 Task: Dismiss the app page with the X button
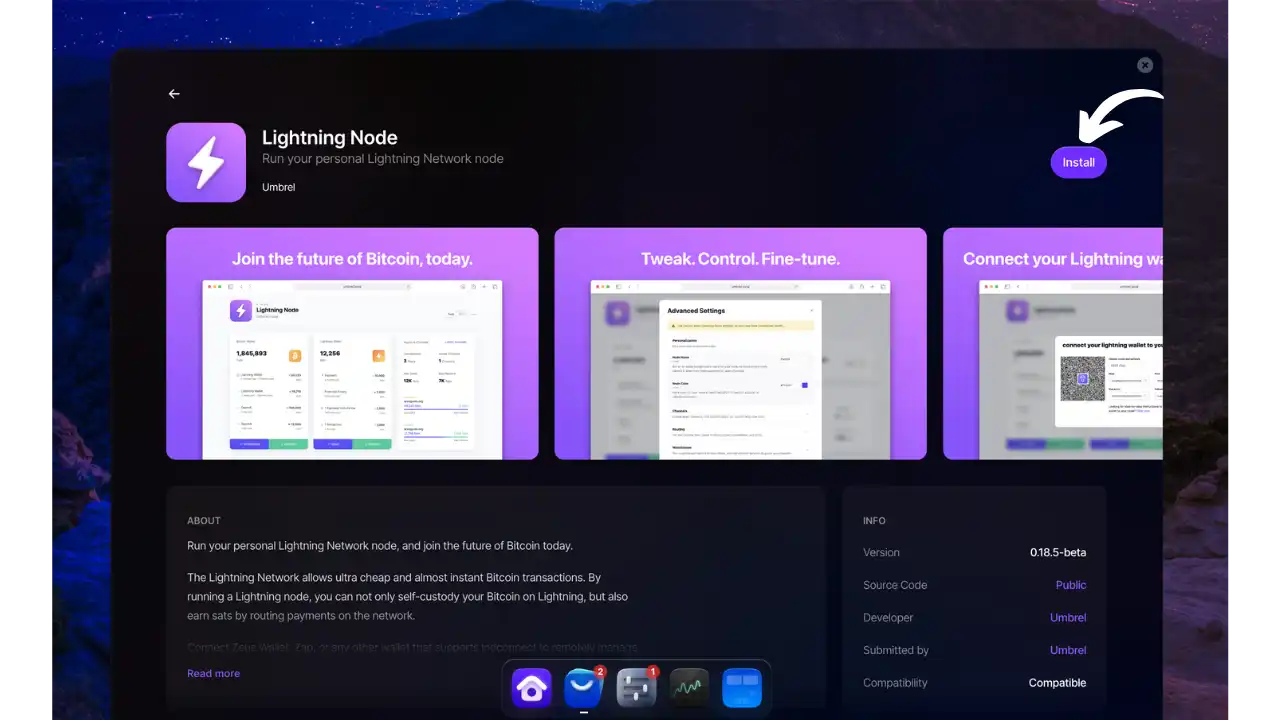click(1144, 65)
